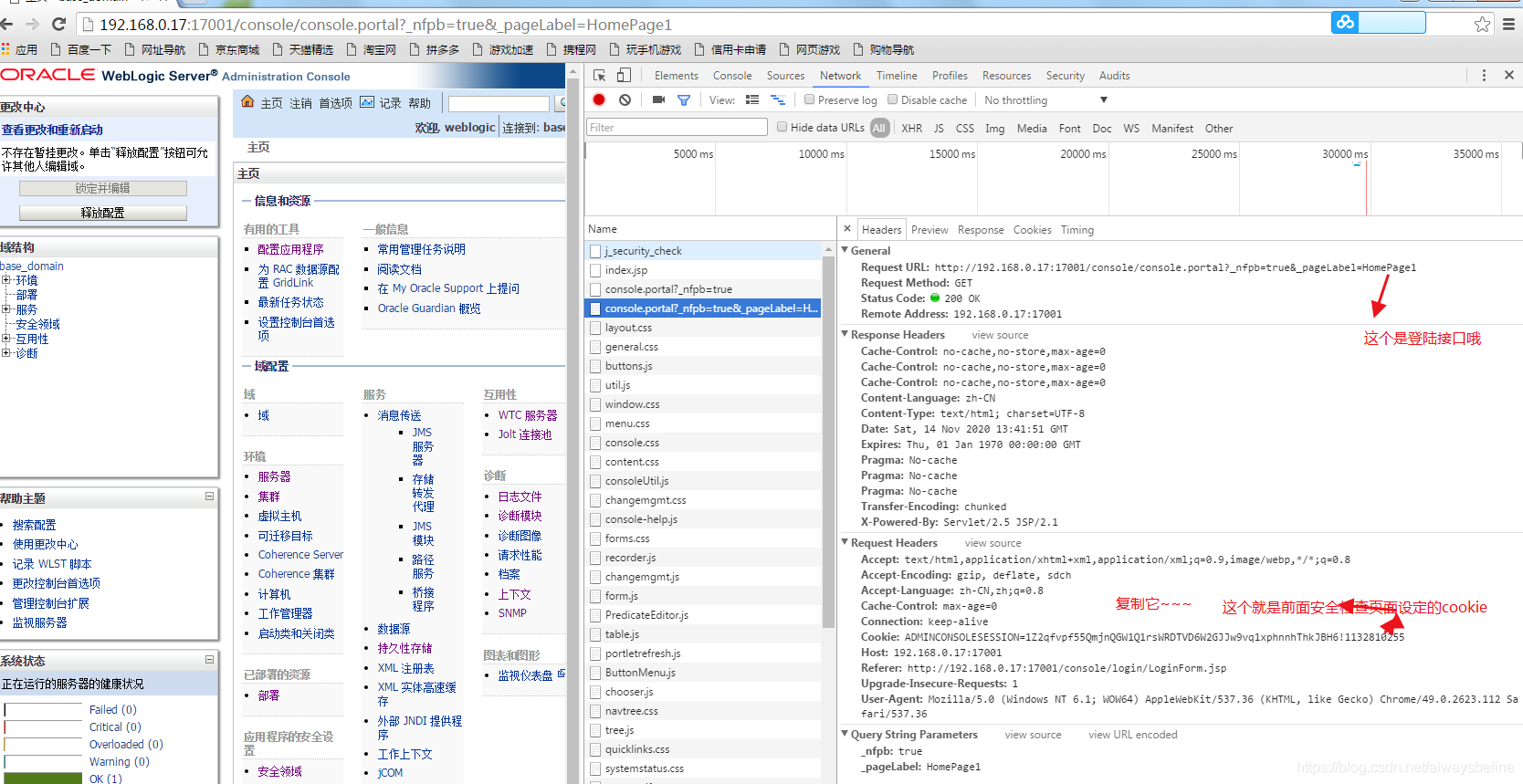Click the 注销 logout link

[x=300, y=103]
